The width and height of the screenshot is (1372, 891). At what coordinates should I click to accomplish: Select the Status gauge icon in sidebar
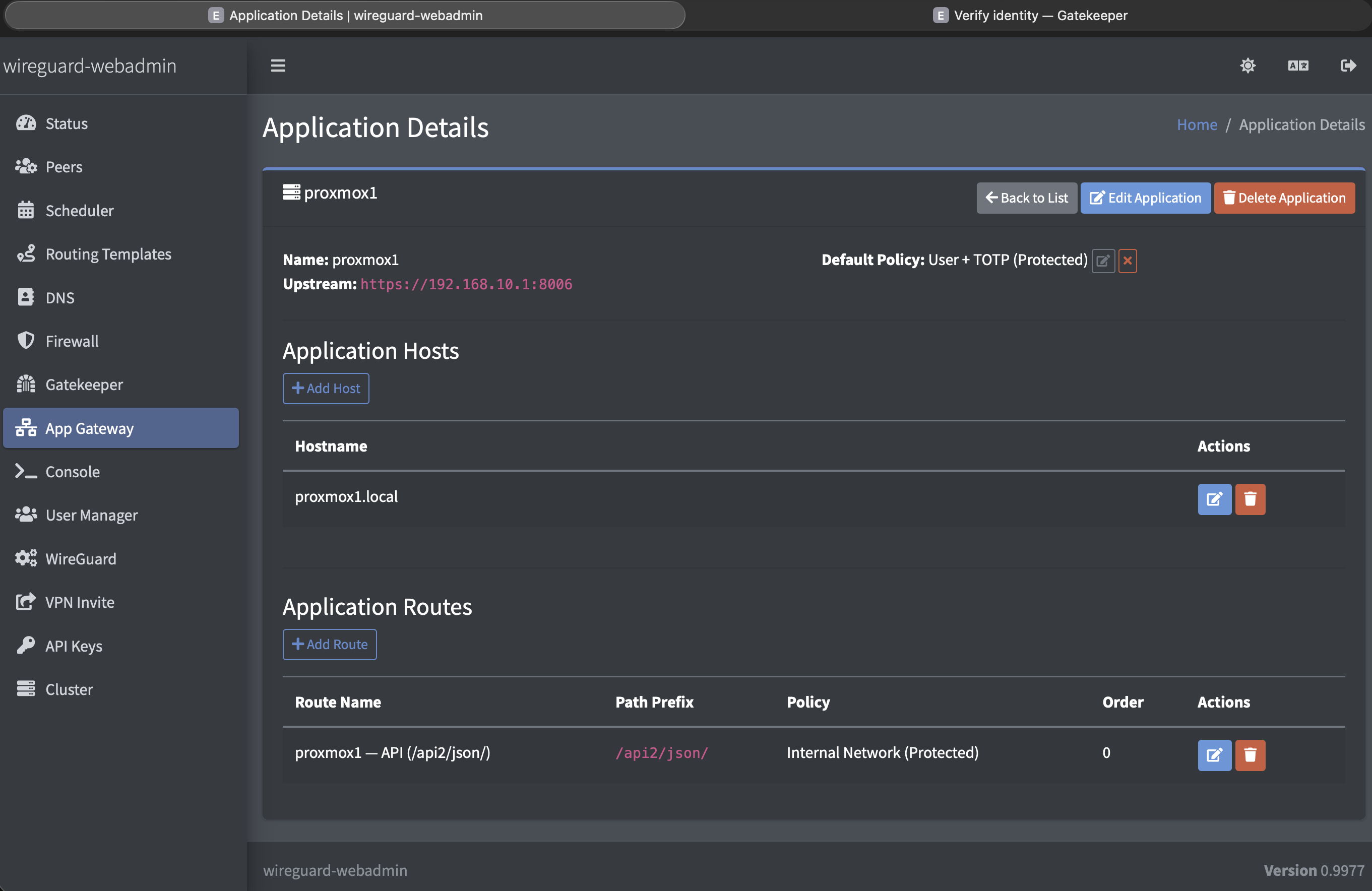pyautogui.click(x=26, y=123)
